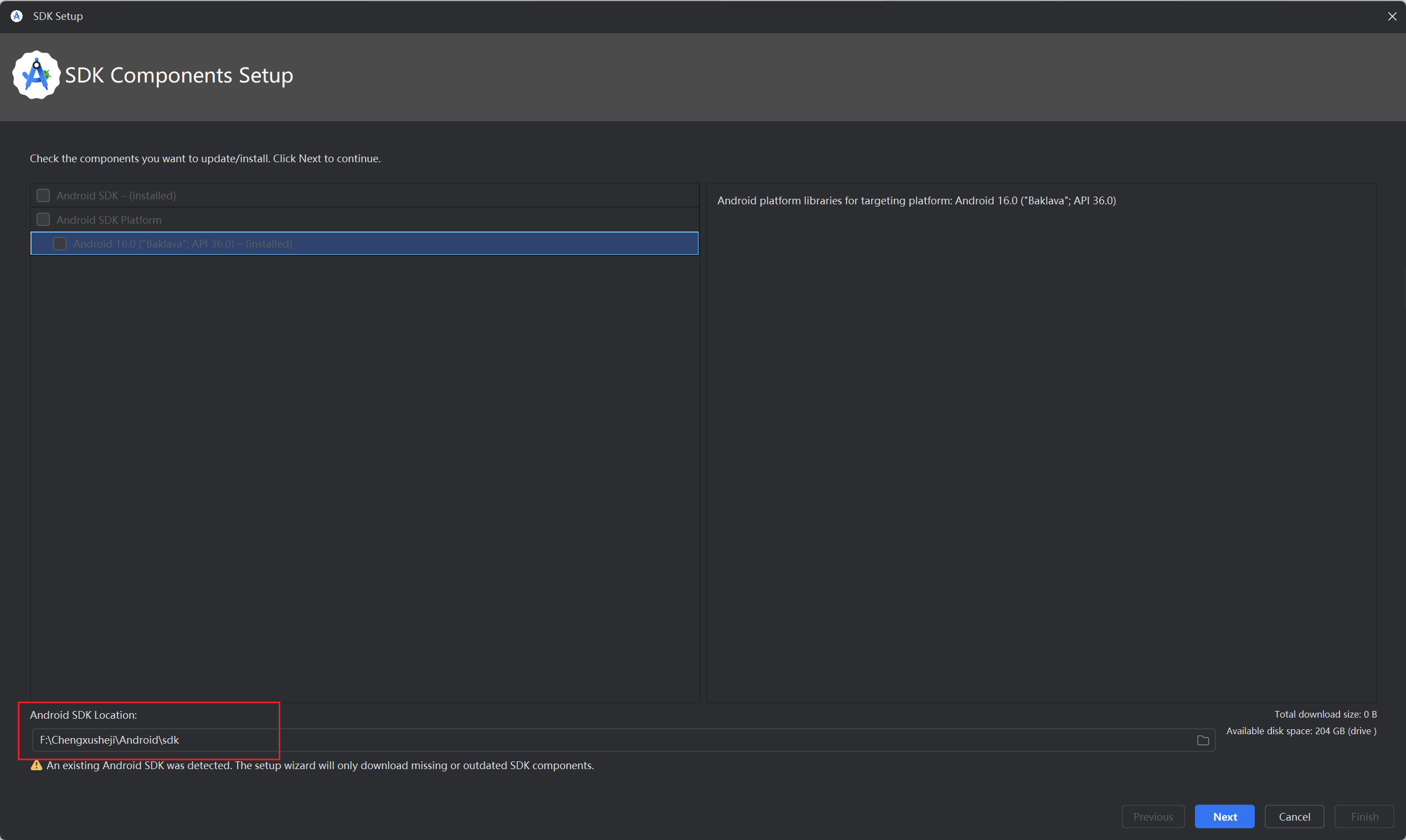
Task: Click the Android Studio logo in the header
Action: tap(36, 75)
